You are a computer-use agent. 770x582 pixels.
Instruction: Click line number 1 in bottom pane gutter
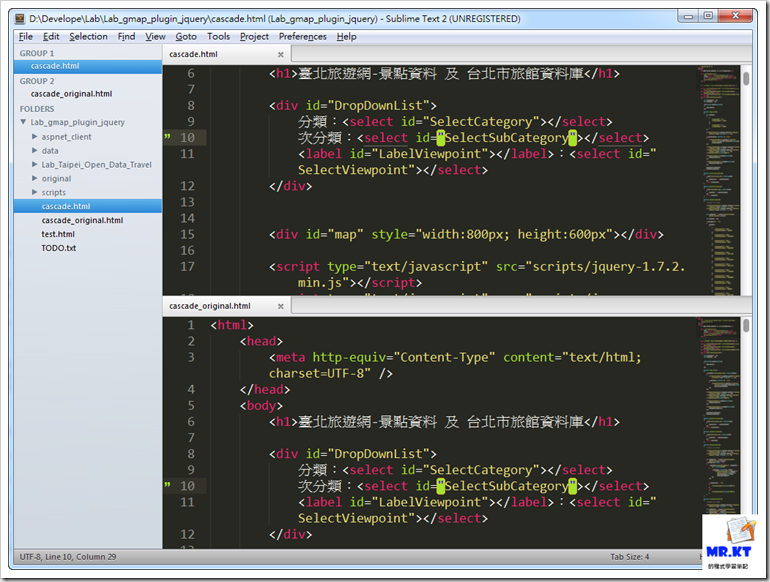[x=191, y=325]
